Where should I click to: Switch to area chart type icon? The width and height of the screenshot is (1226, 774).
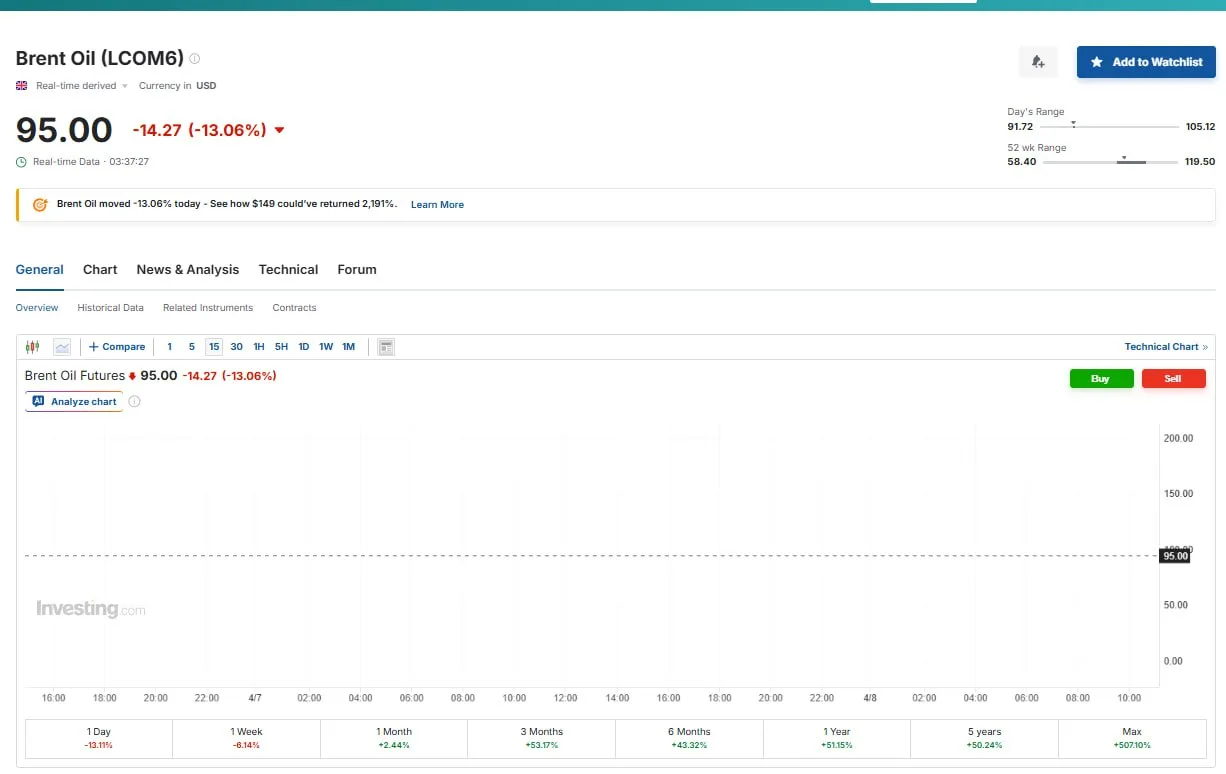point(62,347)
